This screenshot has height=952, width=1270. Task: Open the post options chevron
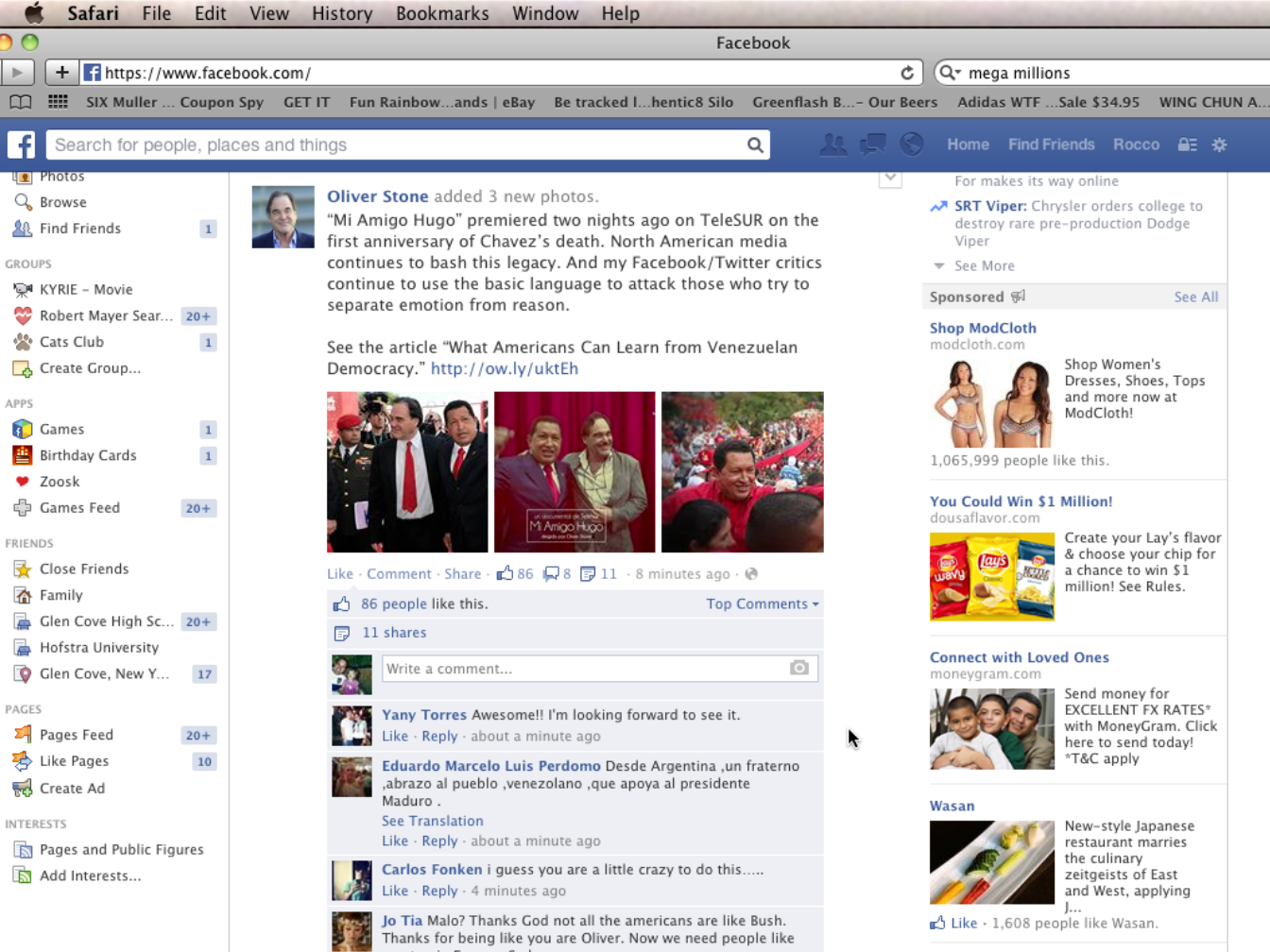click(890, 178)
